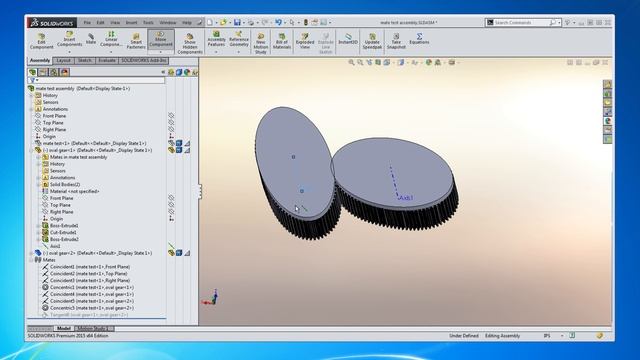
Task: Expand Linear Component Pattern dropdown arrow
Action: (111, 52)
